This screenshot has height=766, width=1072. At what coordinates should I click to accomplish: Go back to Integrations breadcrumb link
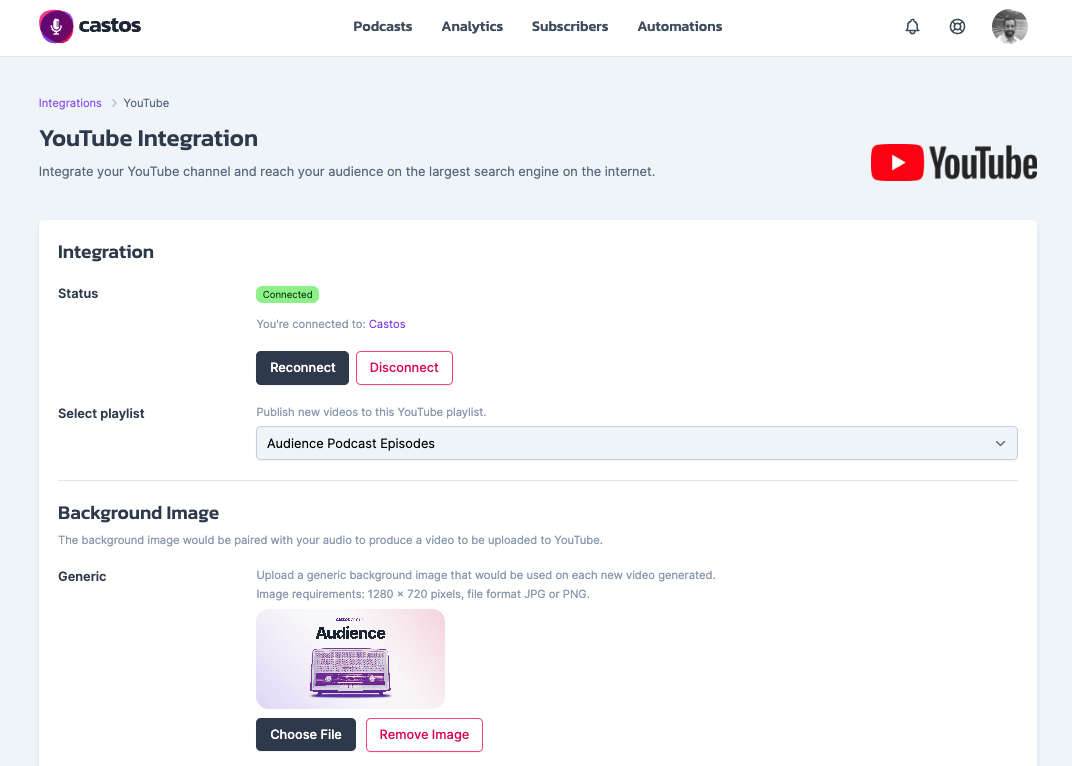pyautogui.click(x=70, y=103)
